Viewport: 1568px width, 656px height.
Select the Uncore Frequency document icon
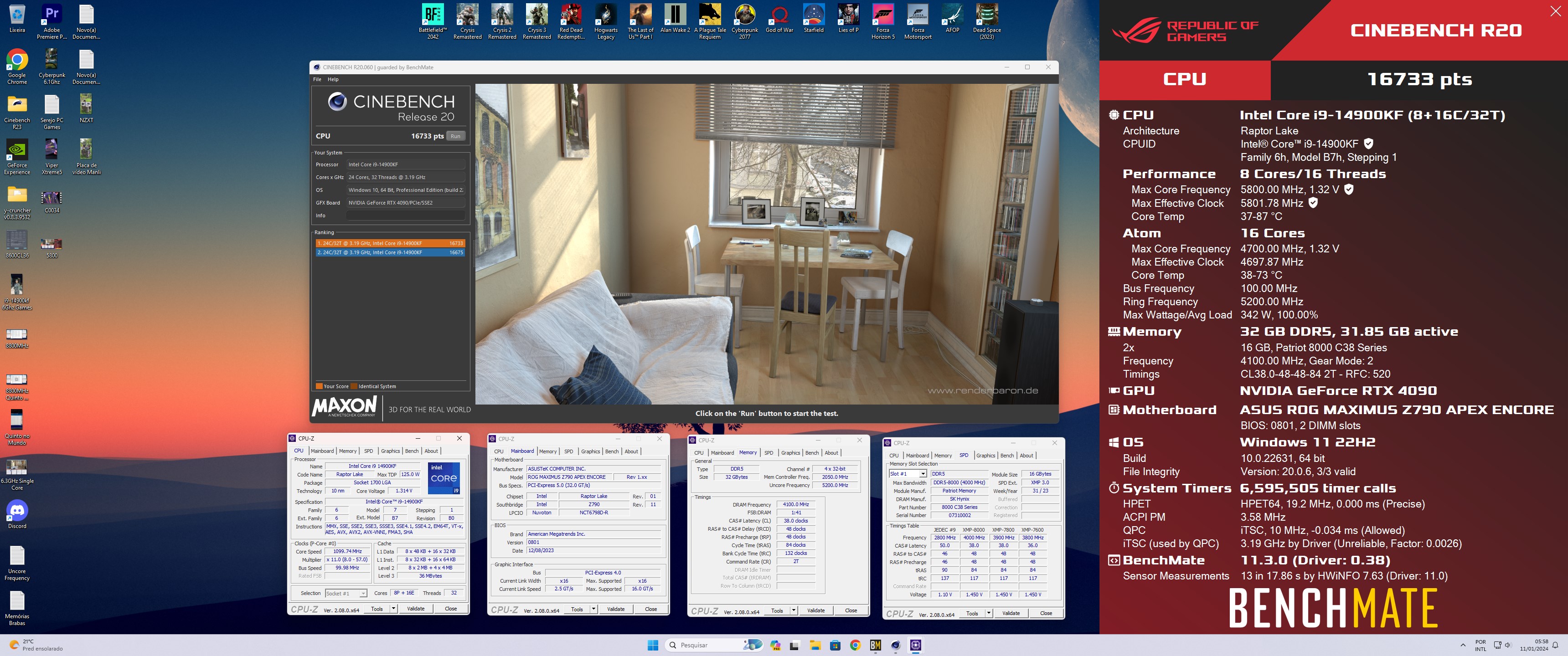point(17,563)
